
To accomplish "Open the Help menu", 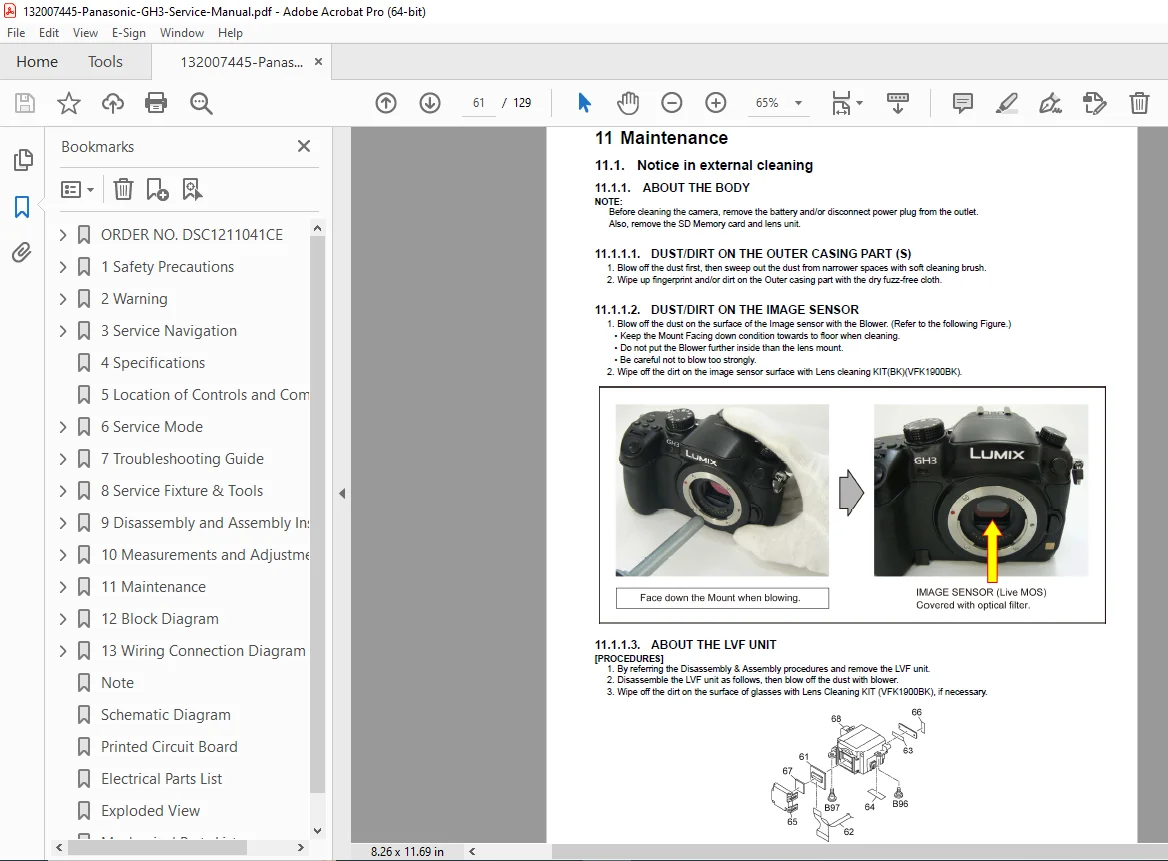I will [x=230, y=33].
